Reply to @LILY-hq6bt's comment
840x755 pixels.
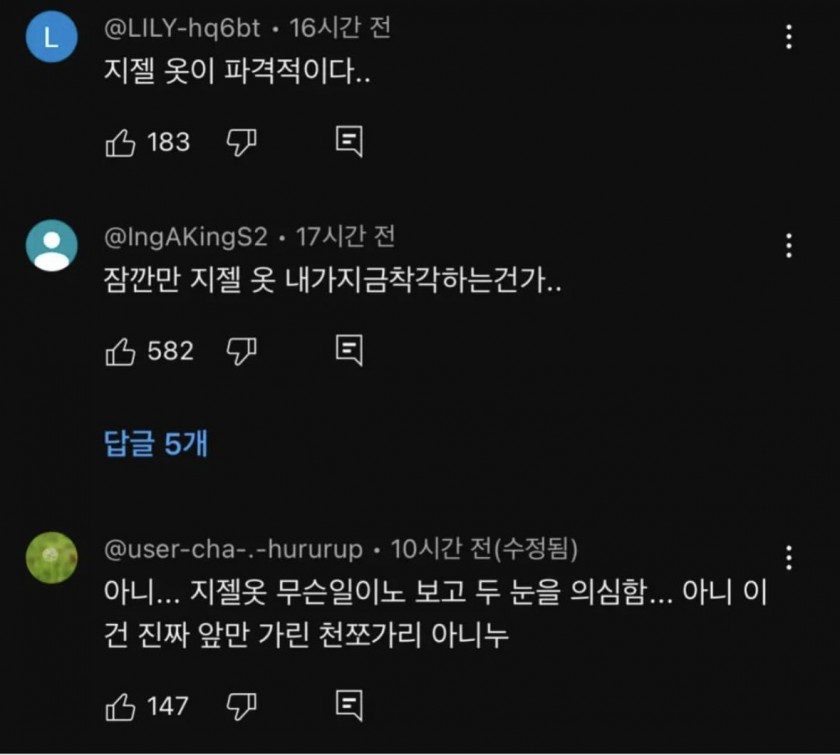(x=349, y=141)
